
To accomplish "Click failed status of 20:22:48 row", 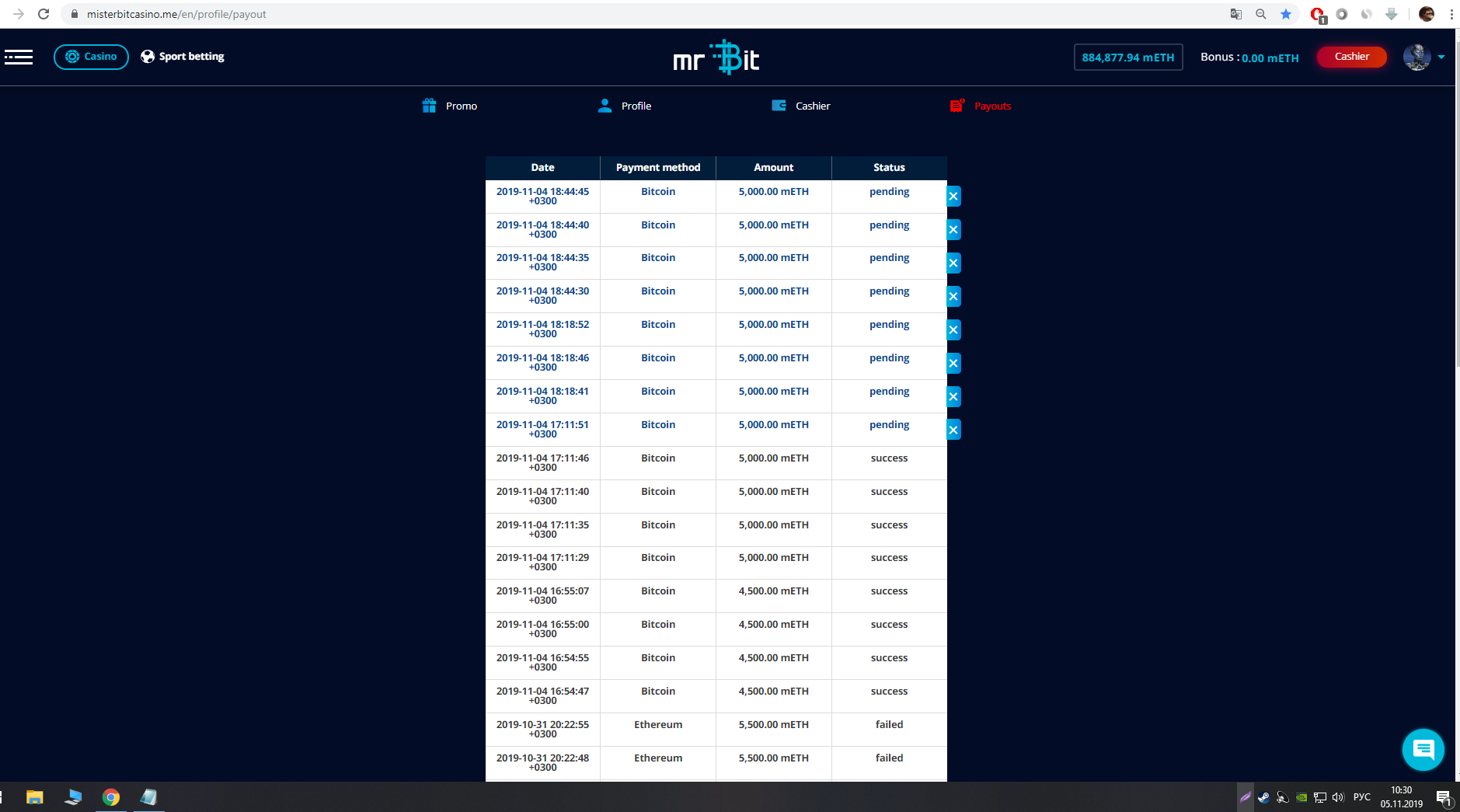I will point(889,758).
